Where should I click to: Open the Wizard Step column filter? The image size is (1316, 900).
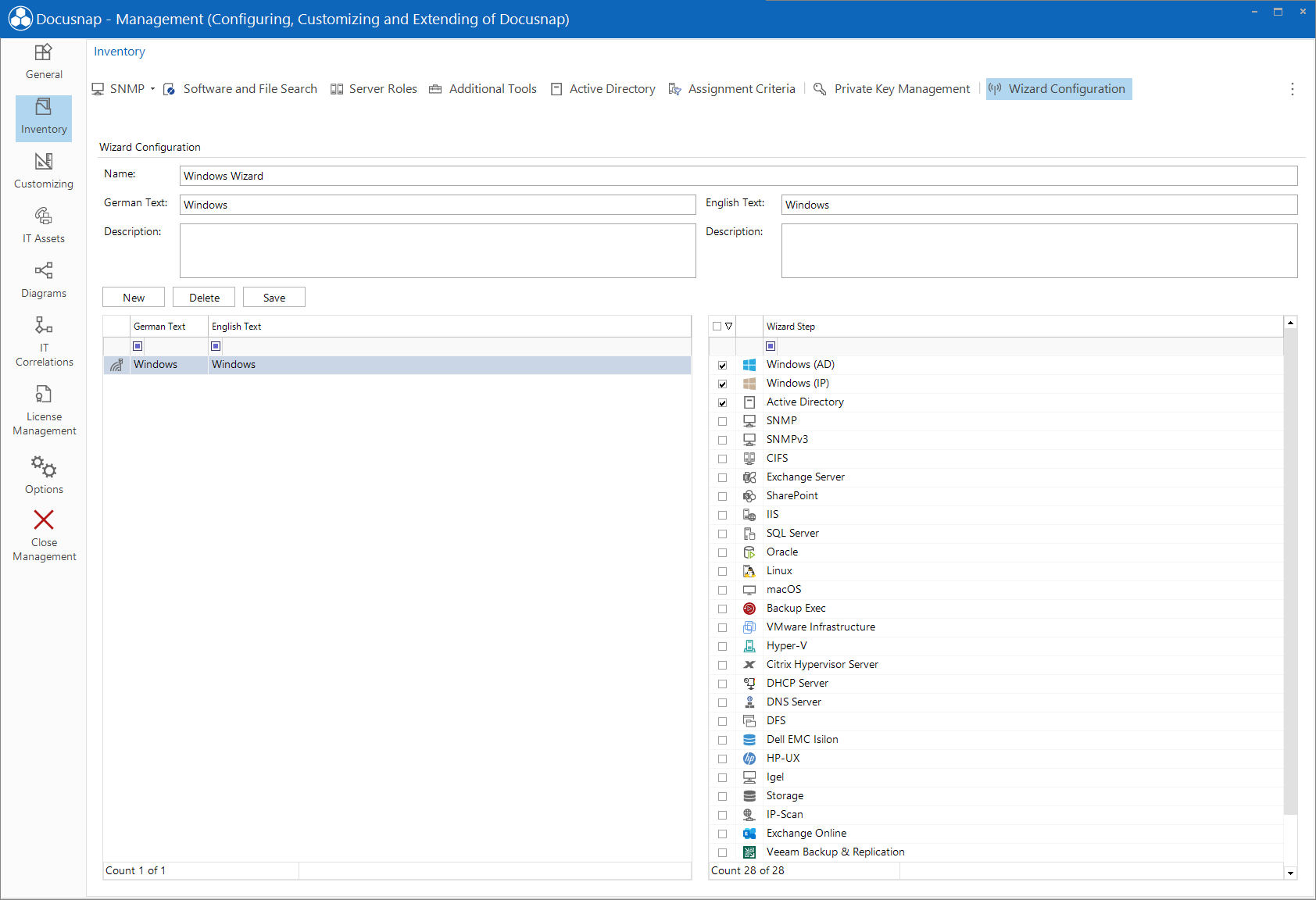click(771, 346)
